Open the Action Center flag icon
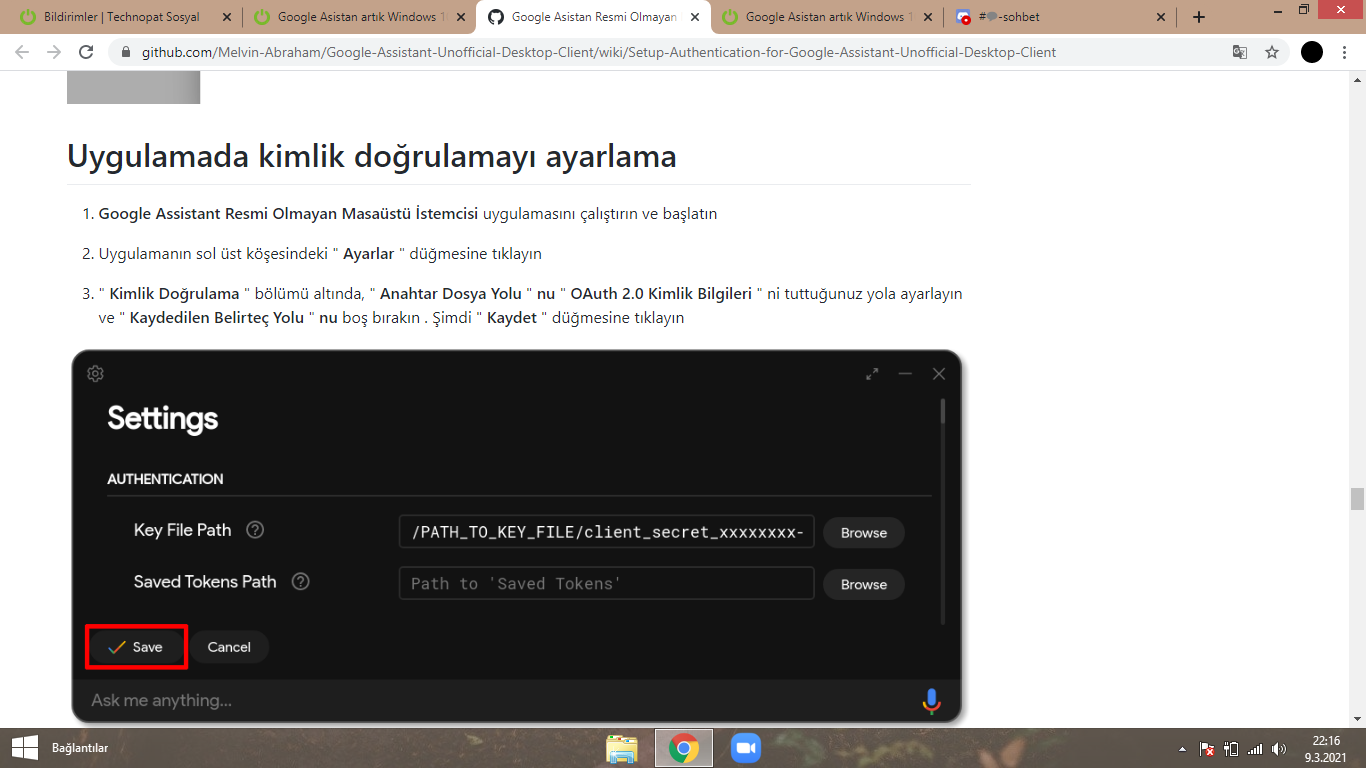This screenshot has width=1366, height=768. point(1207,749)
